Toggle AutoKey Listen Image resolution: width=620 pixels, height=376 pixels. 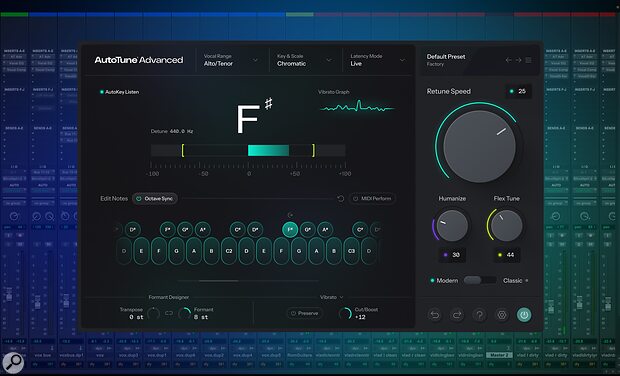pyautogui.click(x=119, y=92)
